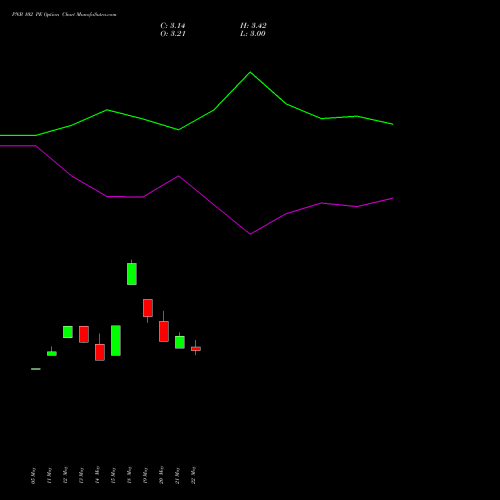This screenshot has height=500, width=500.
Task: Click the highest peak of the green line
Action: click(251, 72)
